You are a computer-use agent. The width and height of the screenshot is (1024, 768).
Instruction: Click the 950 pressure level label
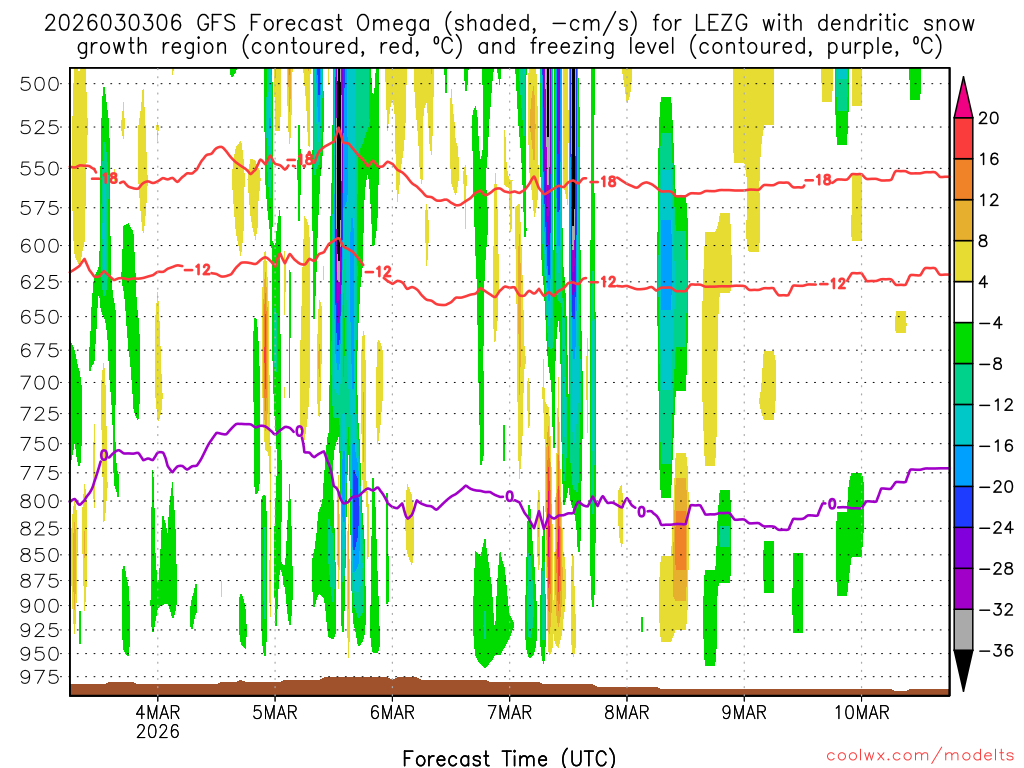pos(39,654)
